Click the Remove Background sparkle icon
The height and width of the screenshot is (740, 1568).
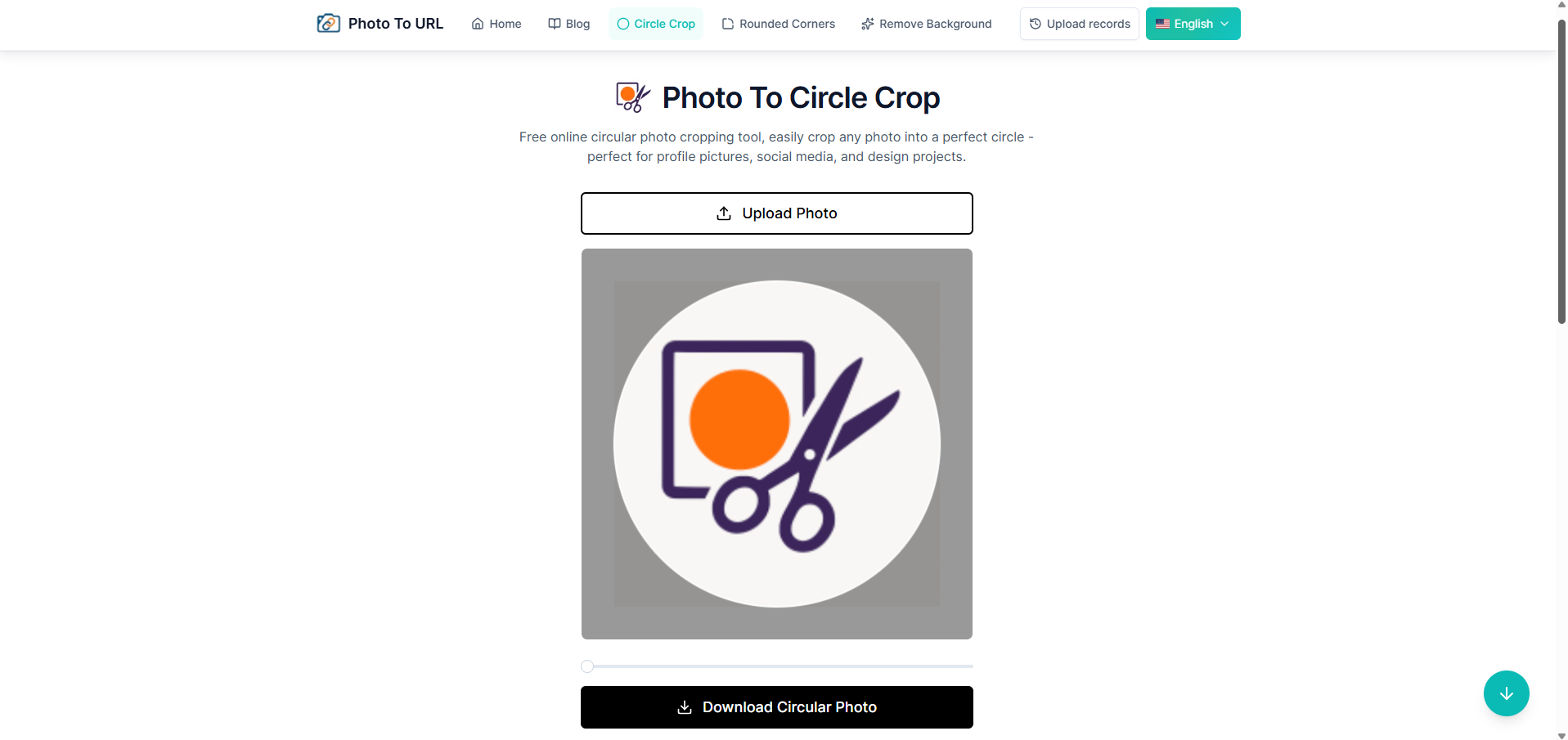[868, 24]
